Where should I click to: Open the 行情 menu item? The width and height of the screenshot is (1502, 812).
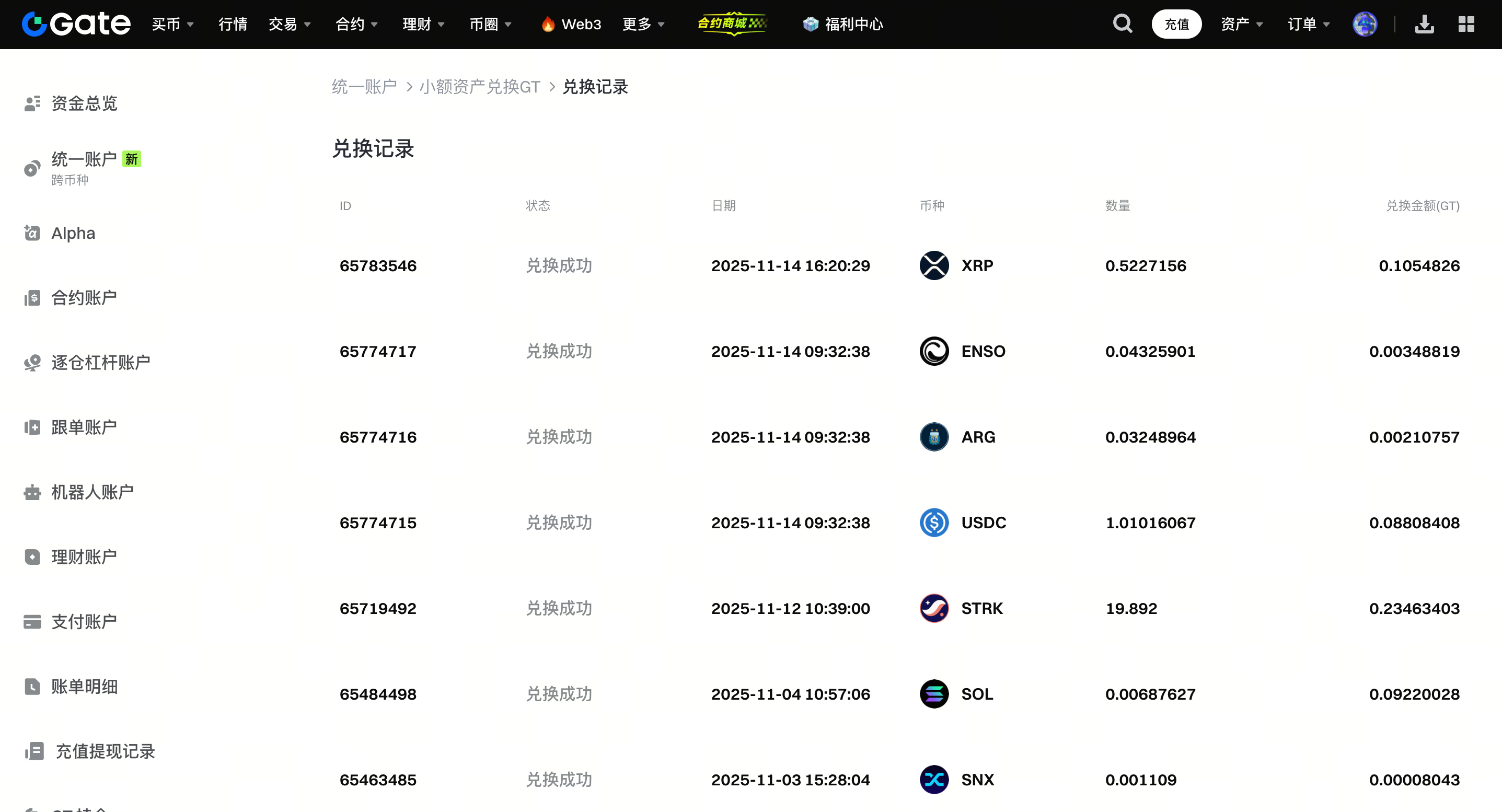(233, 24)
